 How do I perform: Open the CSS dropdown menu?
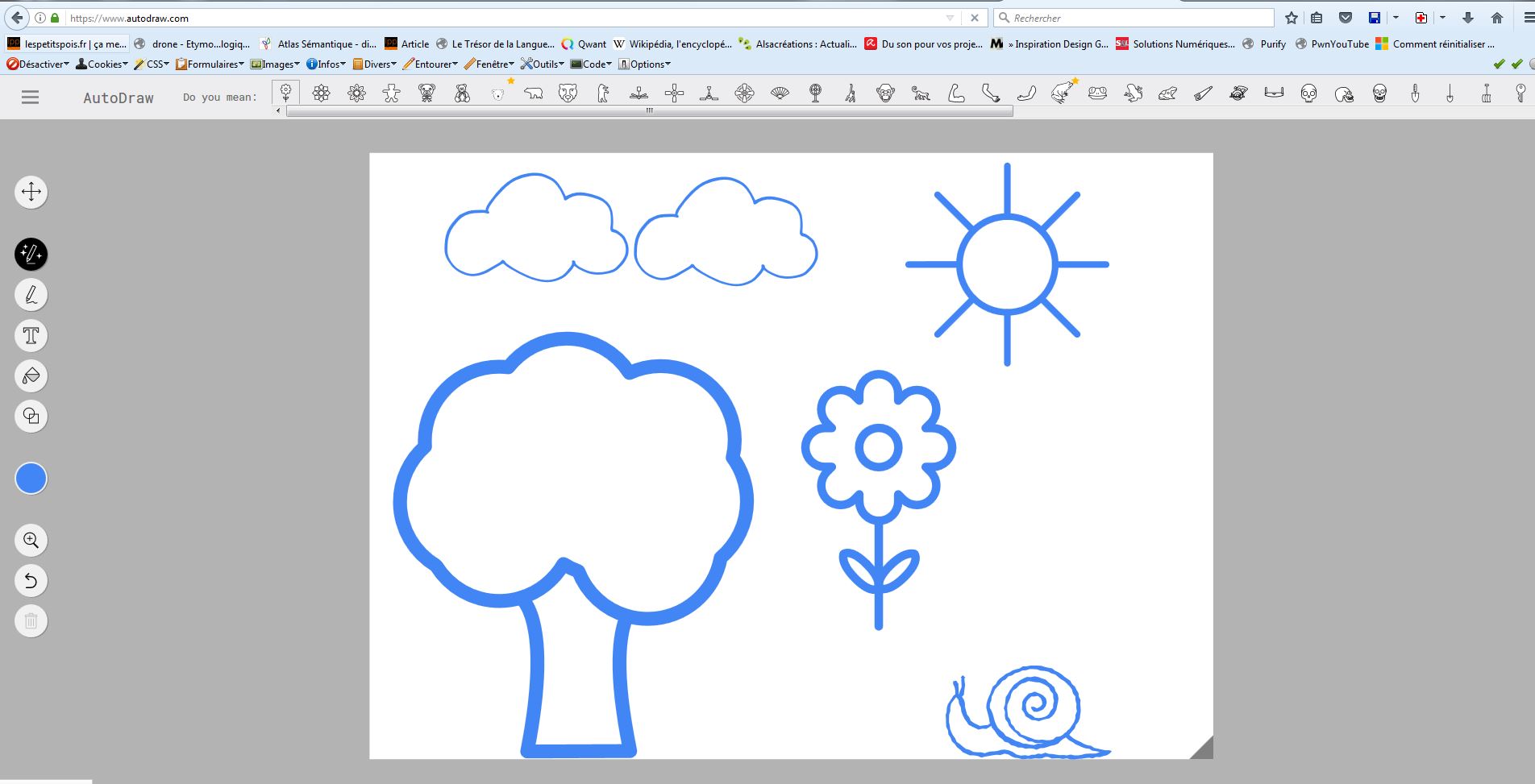coord(152,64)
